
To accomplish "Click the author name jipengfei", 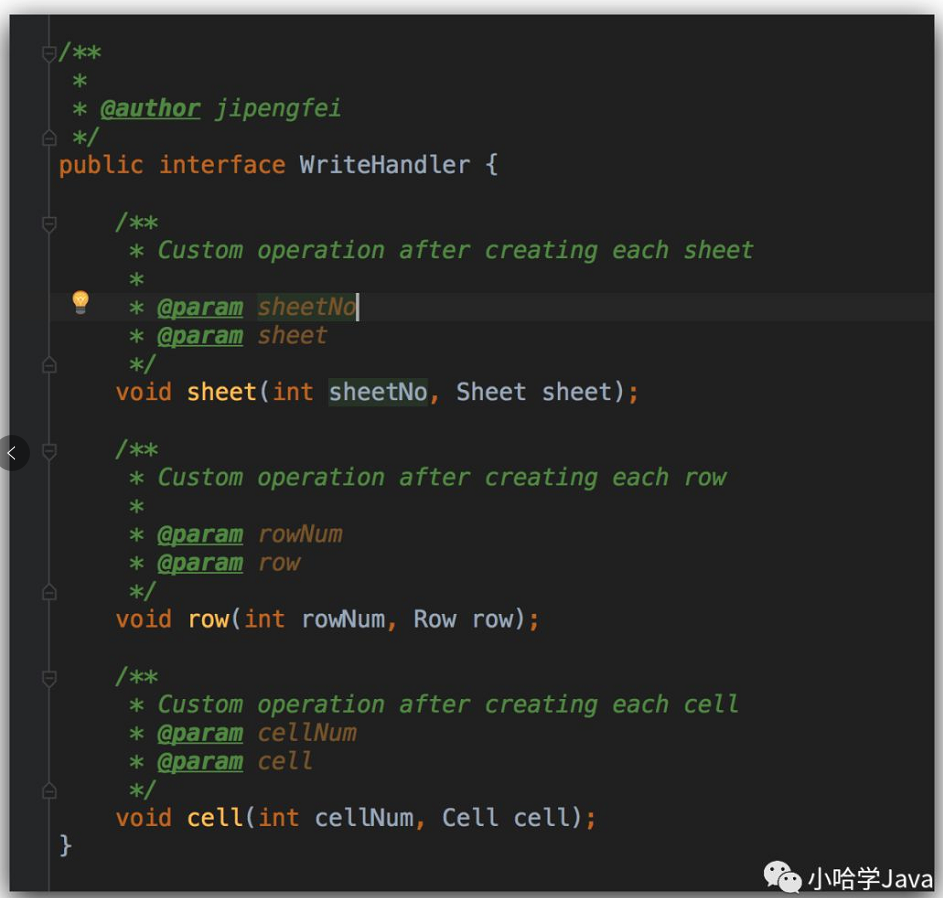I will [278, 109].
